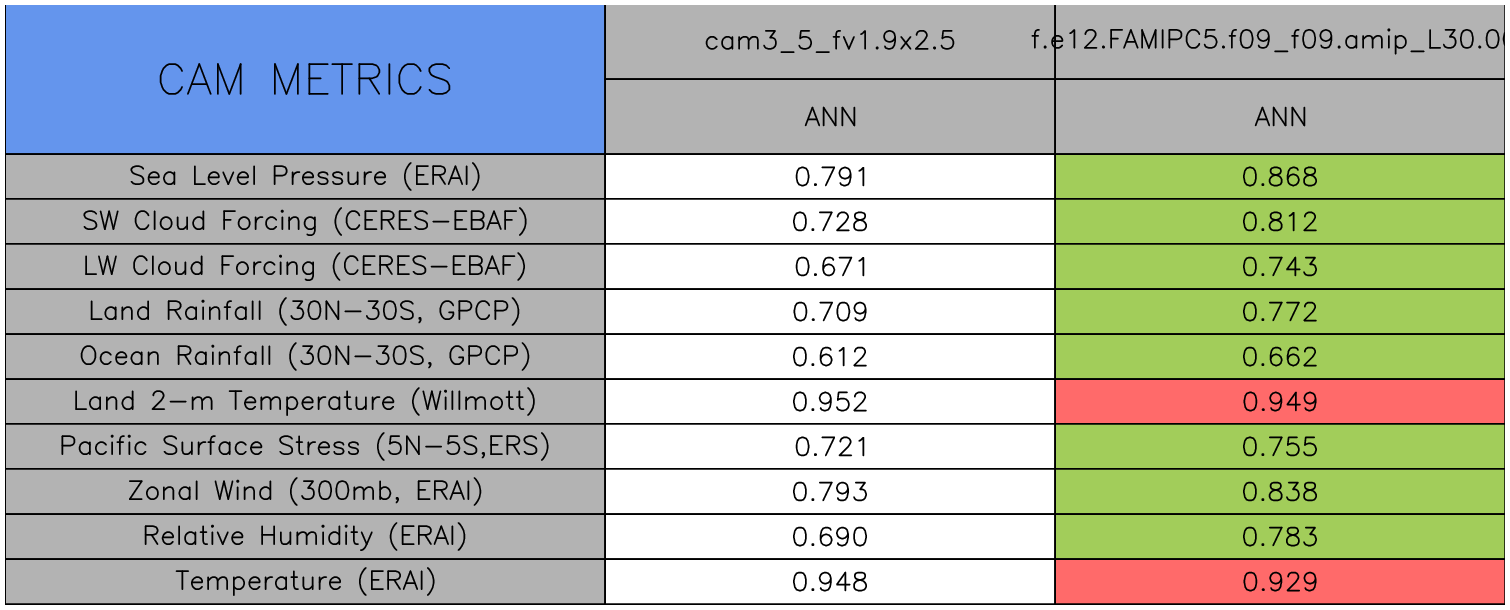The image size is (1510, 610).
Task: Click the Pacific Surface Stress row label
Action: [305, 446]
